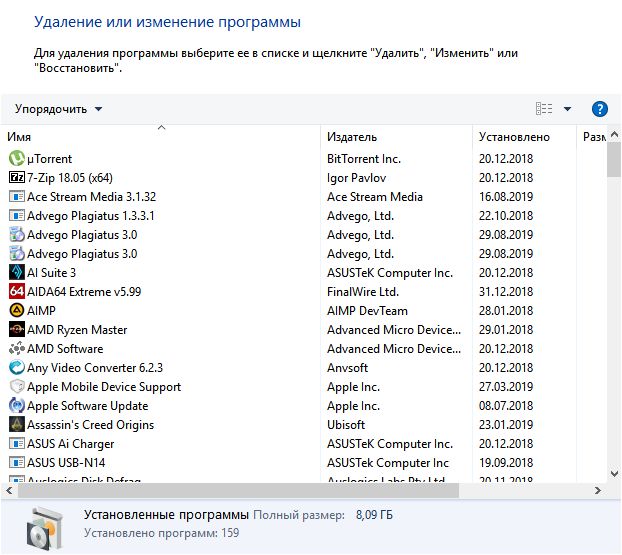Click the horizontal scrollbar right arrow
This screenshot has width=622, height=555.
(x=598, y=491)
